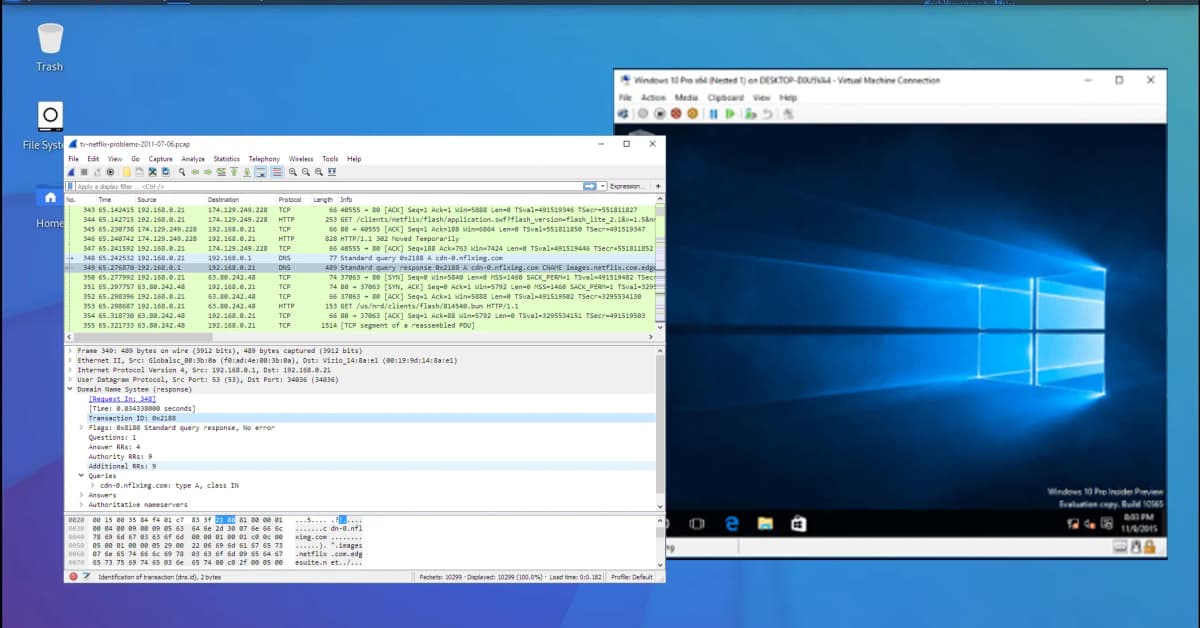
Task: Click the resize columns toolbar icon
Action: tap(330, 172)
